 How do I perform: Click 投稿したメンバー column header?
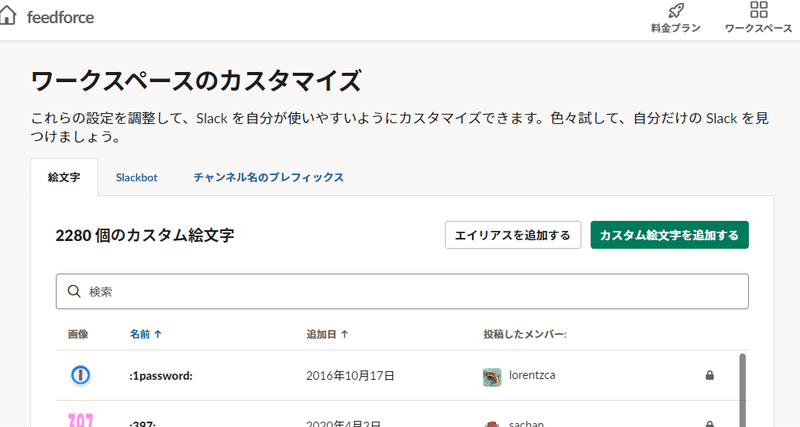(x=524, y=334)
